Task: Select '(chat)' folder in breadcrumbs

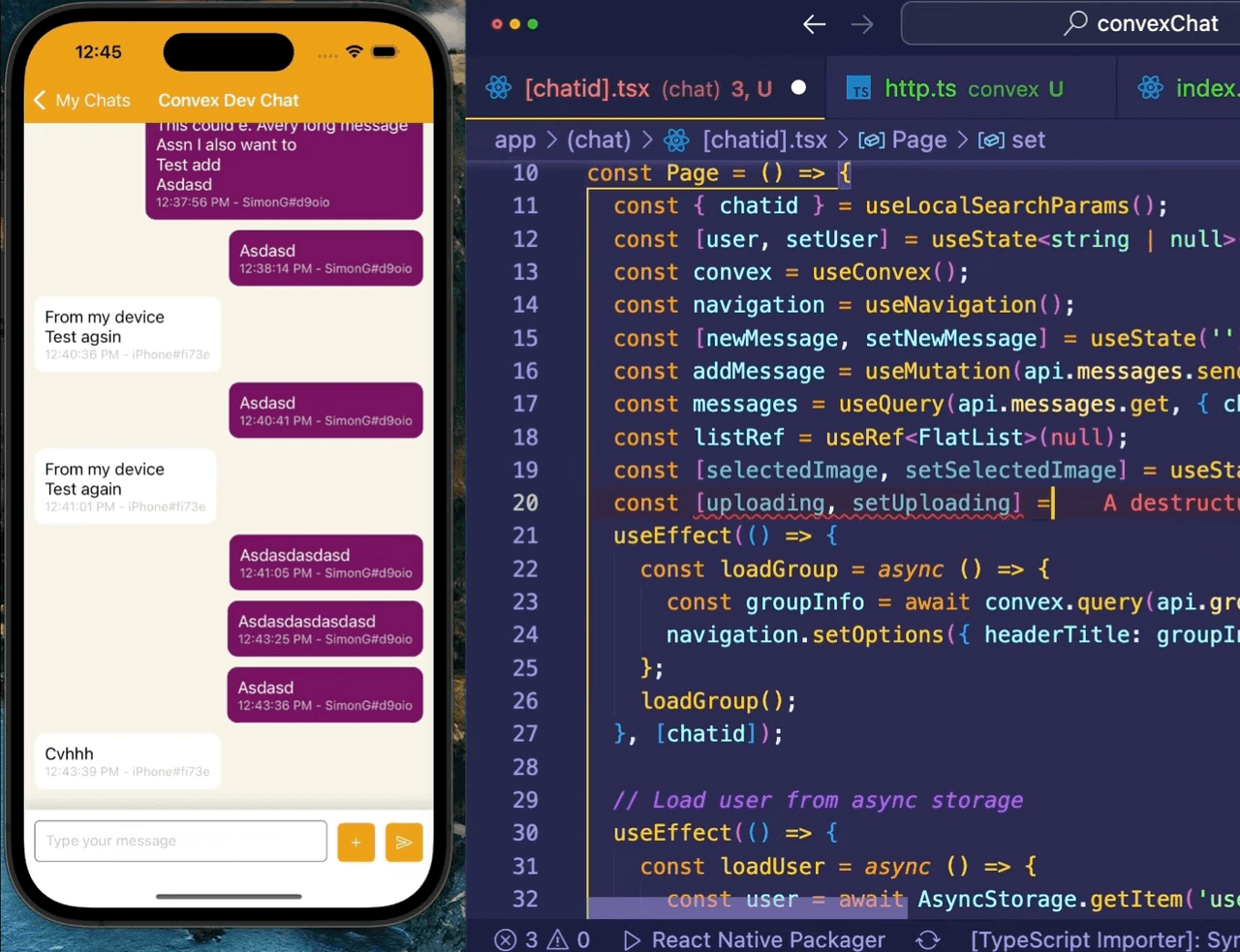Action: coord(599,139)
